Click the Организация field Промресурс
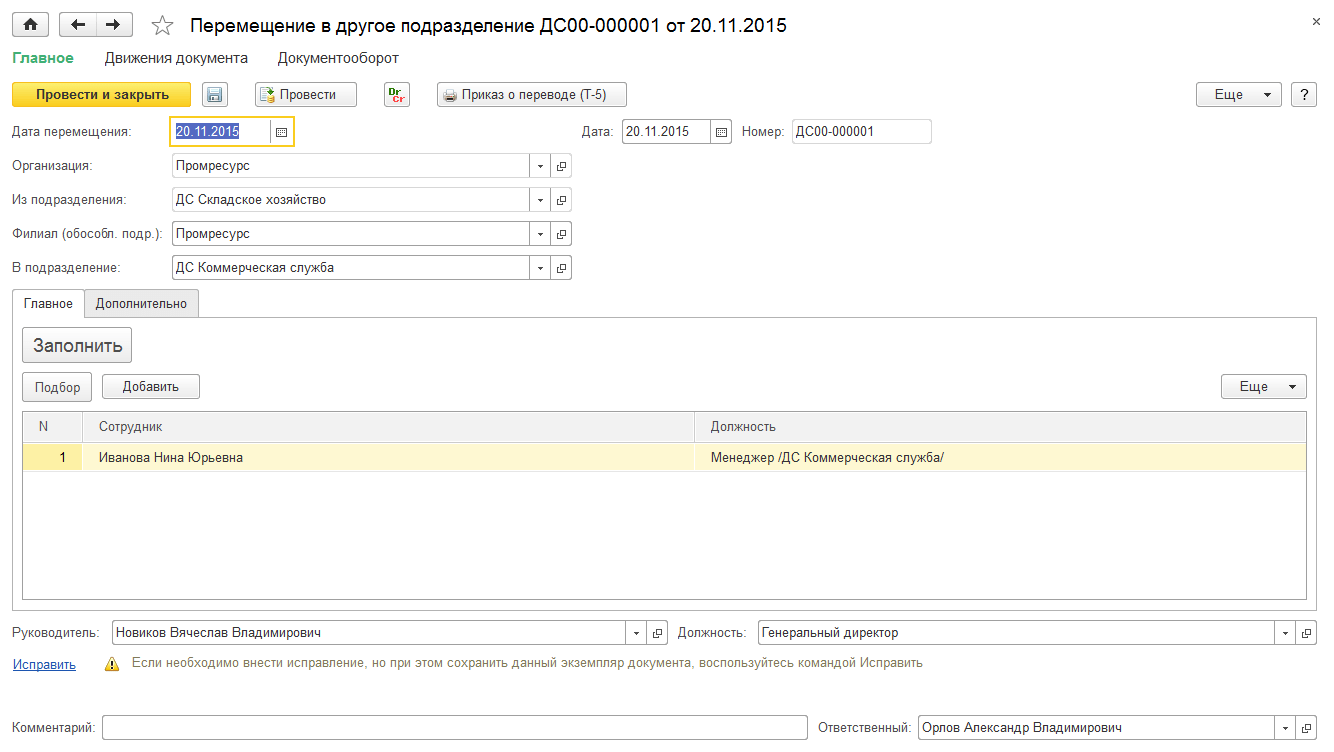Image resolution: width=1334 pixels, height=752 pixels. click(x=351, y=166)
